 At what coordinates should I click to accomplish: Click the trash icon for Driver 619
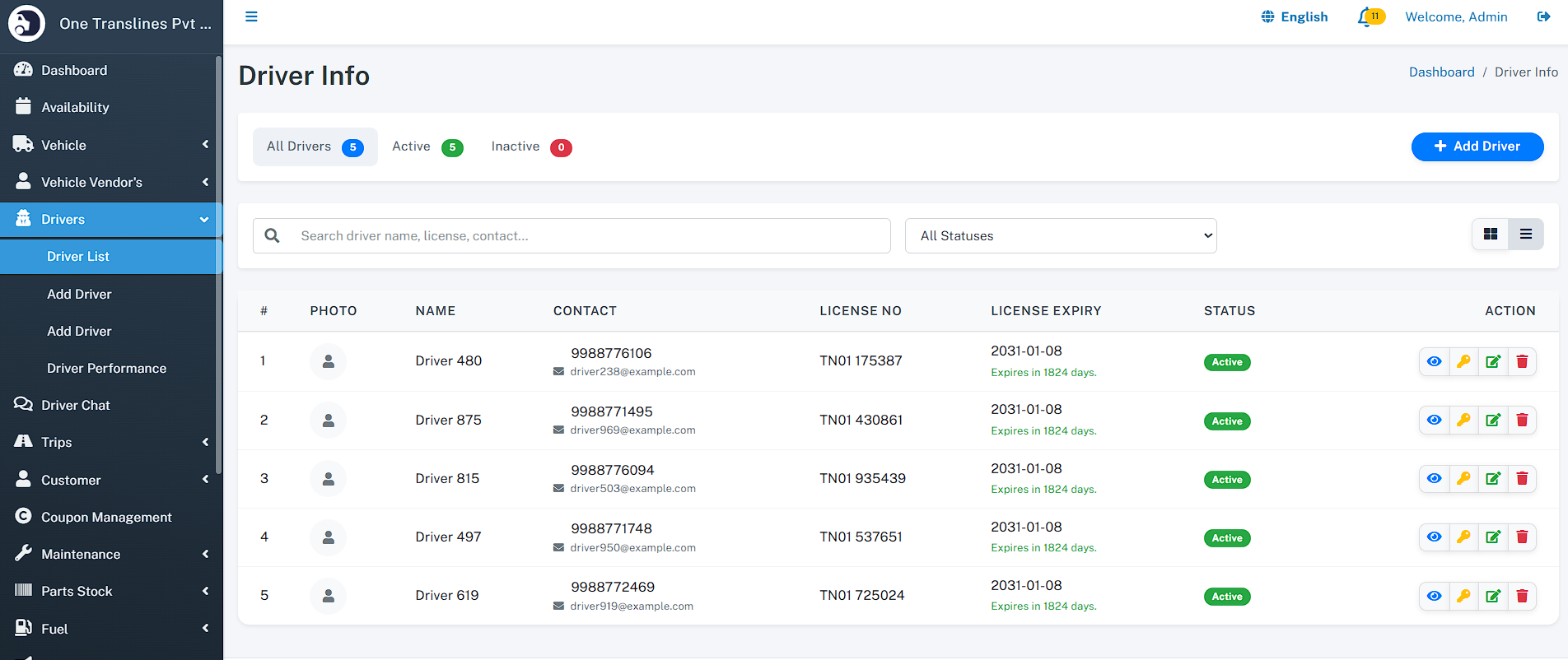coord(1522,596)
